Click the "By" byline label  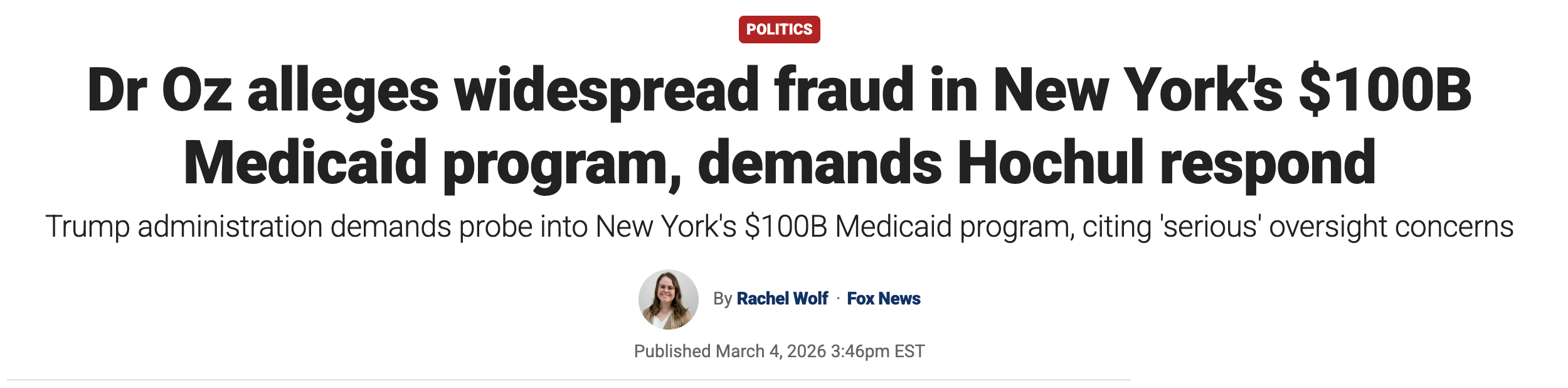coord(723,299)
